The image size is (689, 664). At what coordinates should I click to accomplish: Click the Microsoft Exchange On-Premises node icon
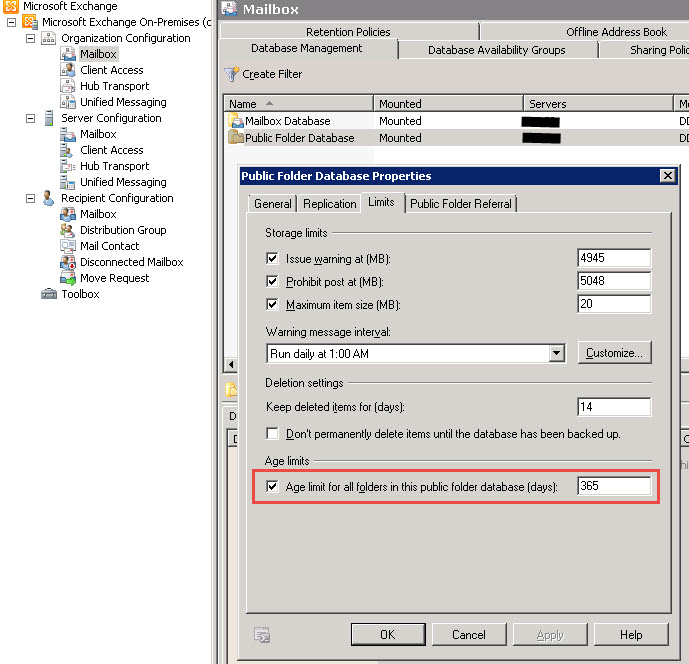30,22
